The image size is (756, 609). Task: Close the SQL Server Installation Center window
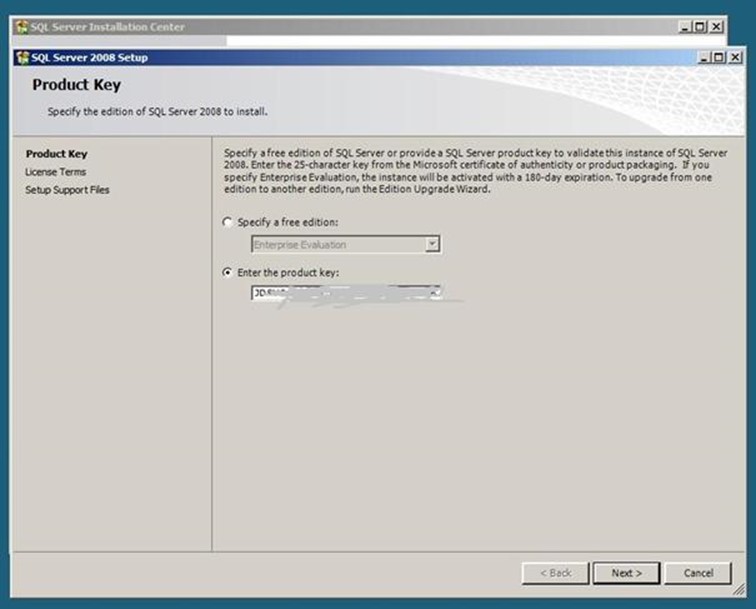[x=716, y=27]
